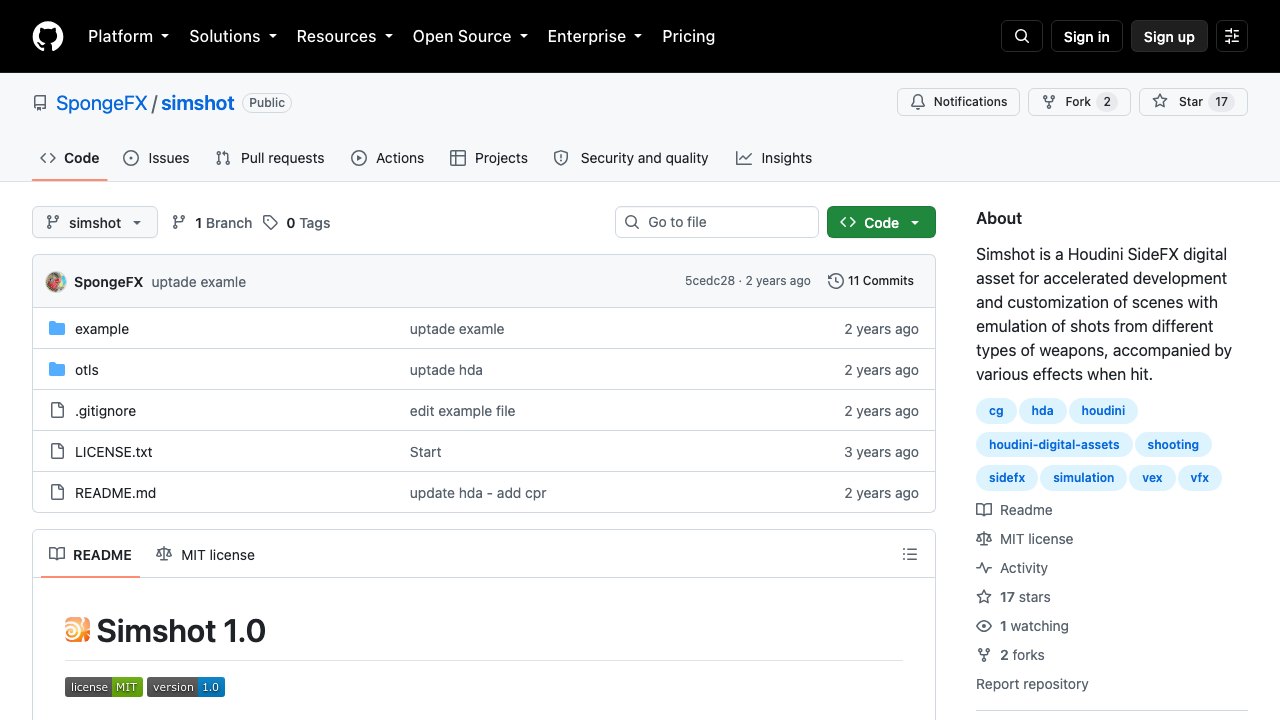View 1 Branch link
1280x720 pixels.
point(212,223)
